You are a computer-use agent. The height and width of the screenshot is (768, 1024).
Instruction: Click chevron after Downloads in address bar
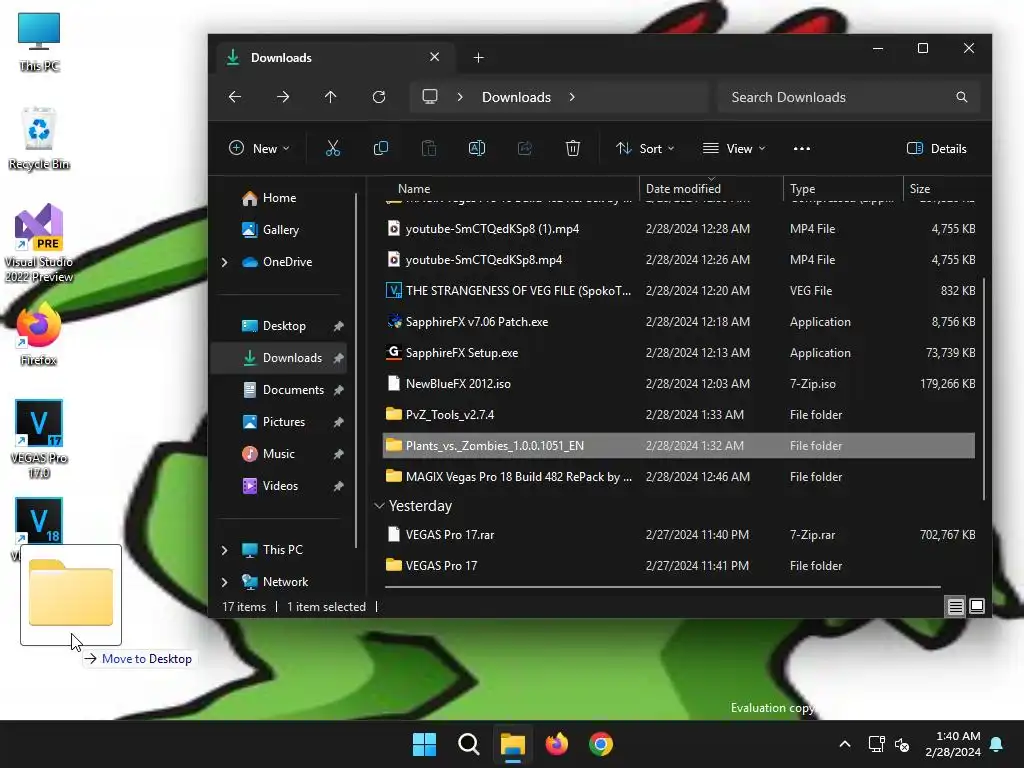(572, 97)
